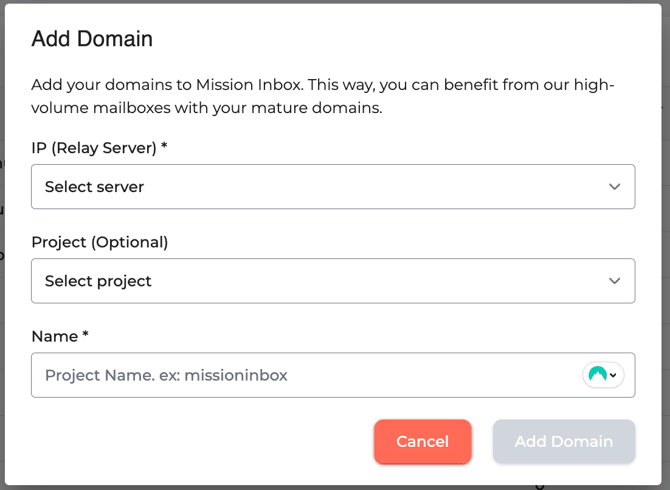Click the 'Select project' placeholder text
The height and width of the screenshot is (490, 670).
coord(98,281)
